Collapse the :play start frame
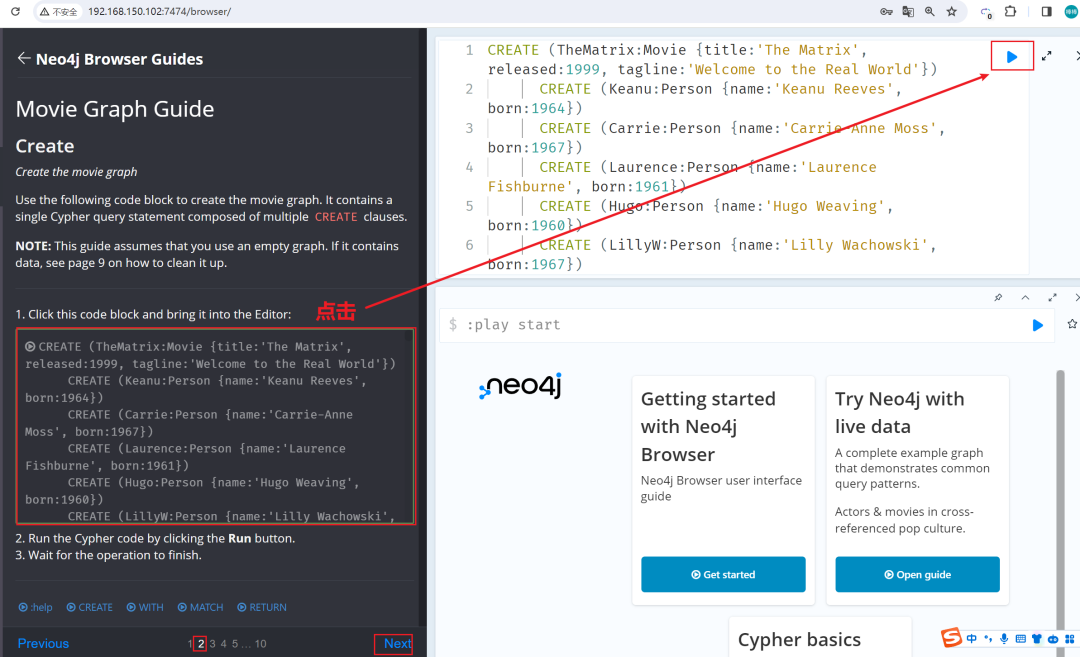The width and height of the screenshot is (1080, 657). click(x=1025, y=298)
